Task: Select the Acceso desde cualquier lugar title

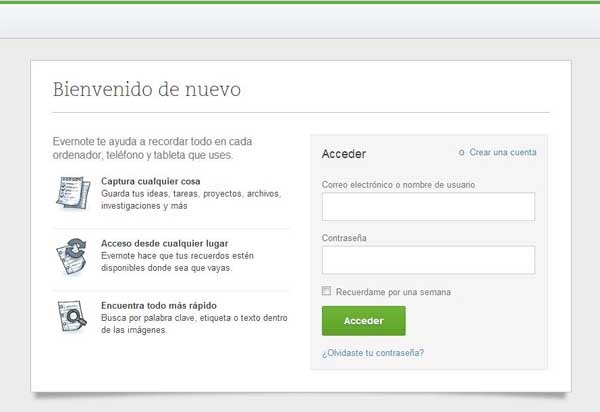Action: point(164,243)
